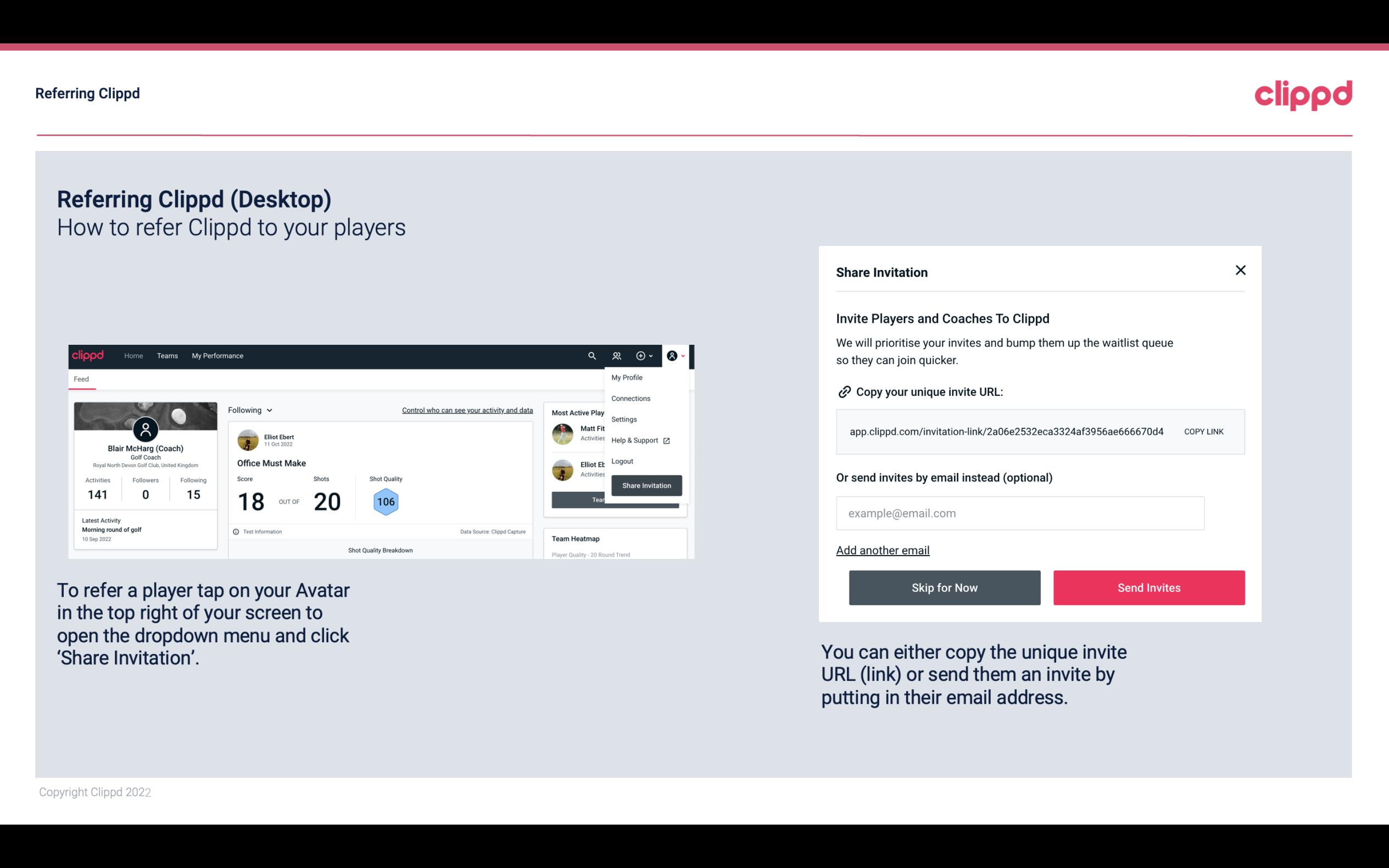The height and width of the screenshot is (868, 1389).
Task: Click the close X icon on Share Invitation modal
Action: 1240,270
